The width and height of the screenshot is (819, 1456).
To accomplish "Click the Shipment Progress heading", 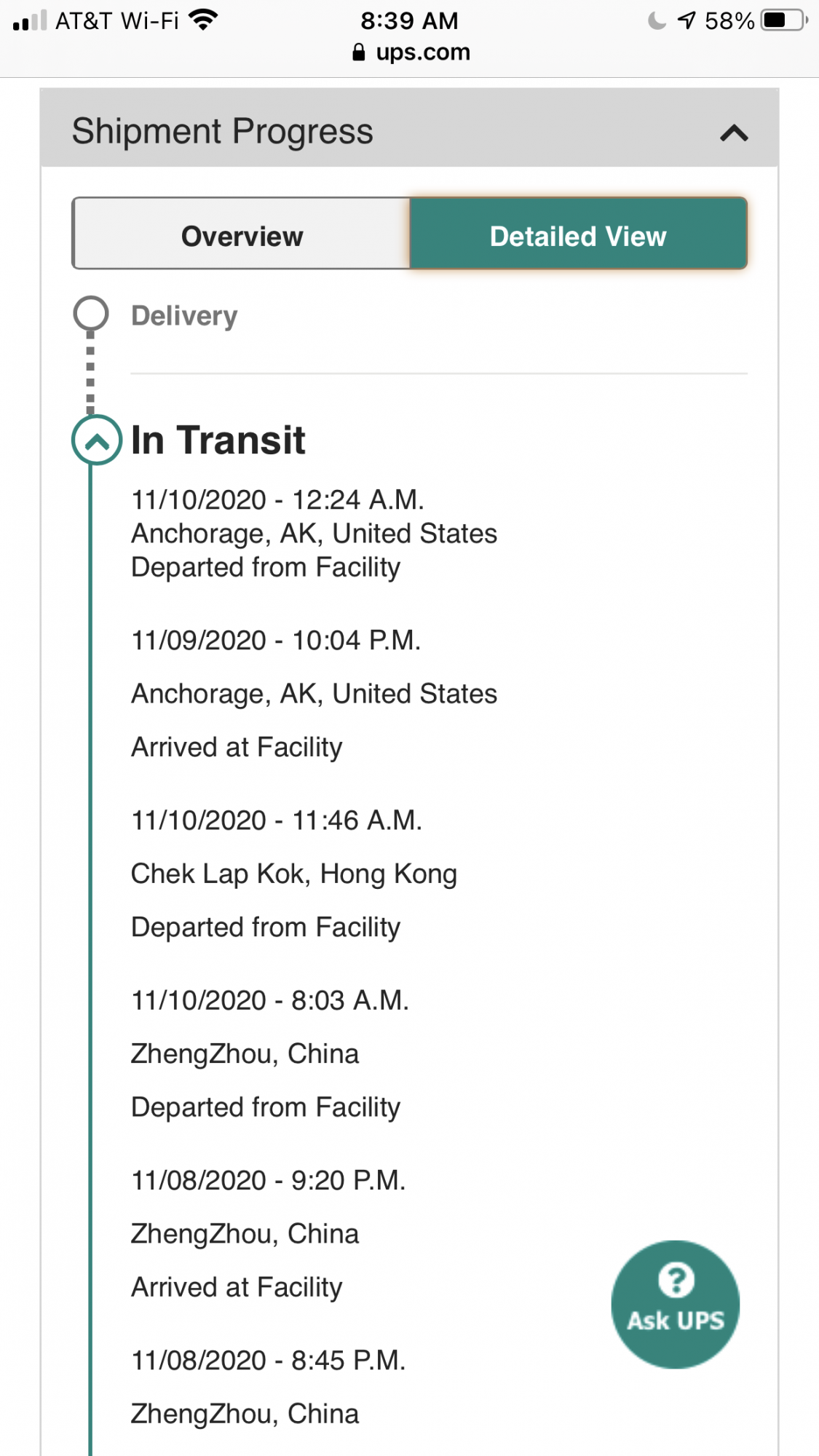I will tap(222, 132).
